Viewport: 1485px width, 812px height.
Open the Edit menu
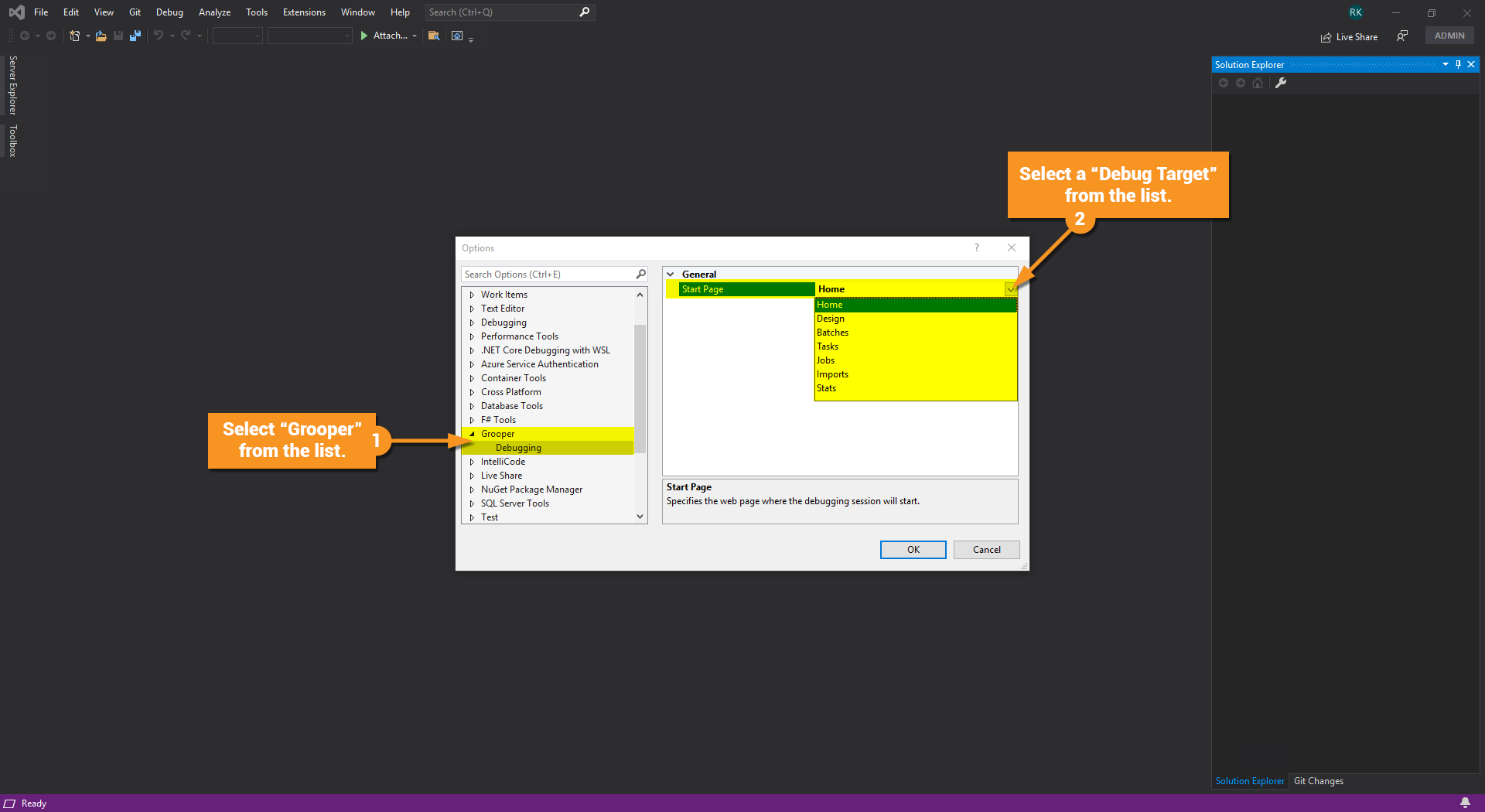pyautogui.click(x=71, y=12)
